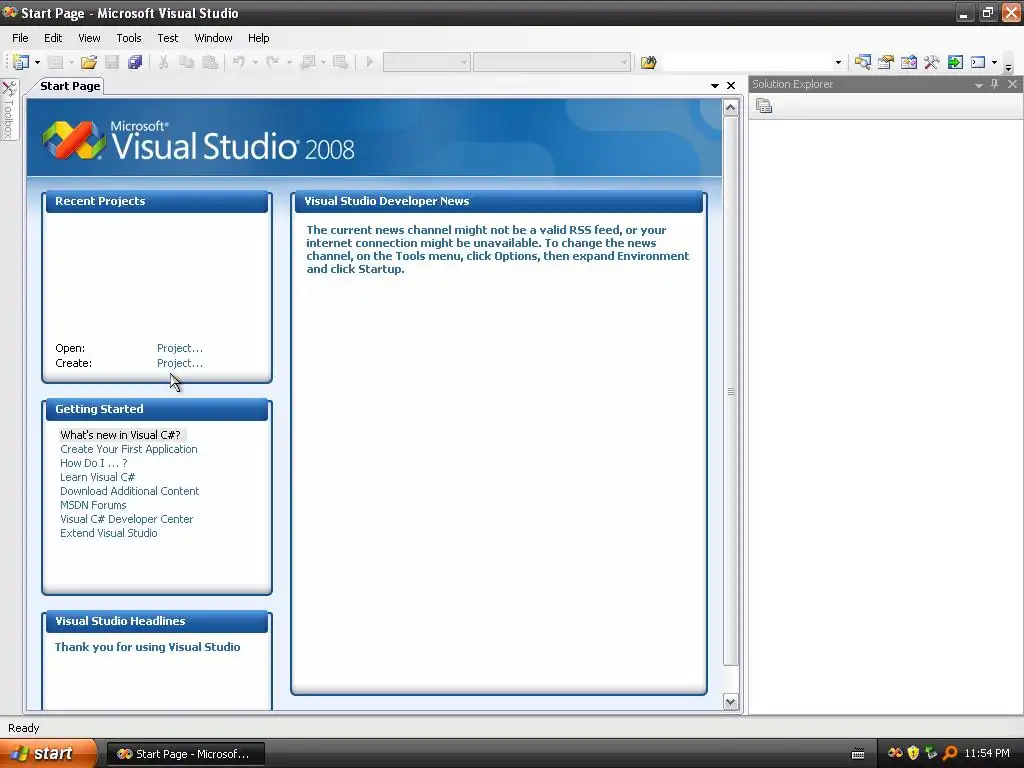Open What's new in Visual C#? link
Viewport: 1024px width, 768px height.
click(120, 435)
